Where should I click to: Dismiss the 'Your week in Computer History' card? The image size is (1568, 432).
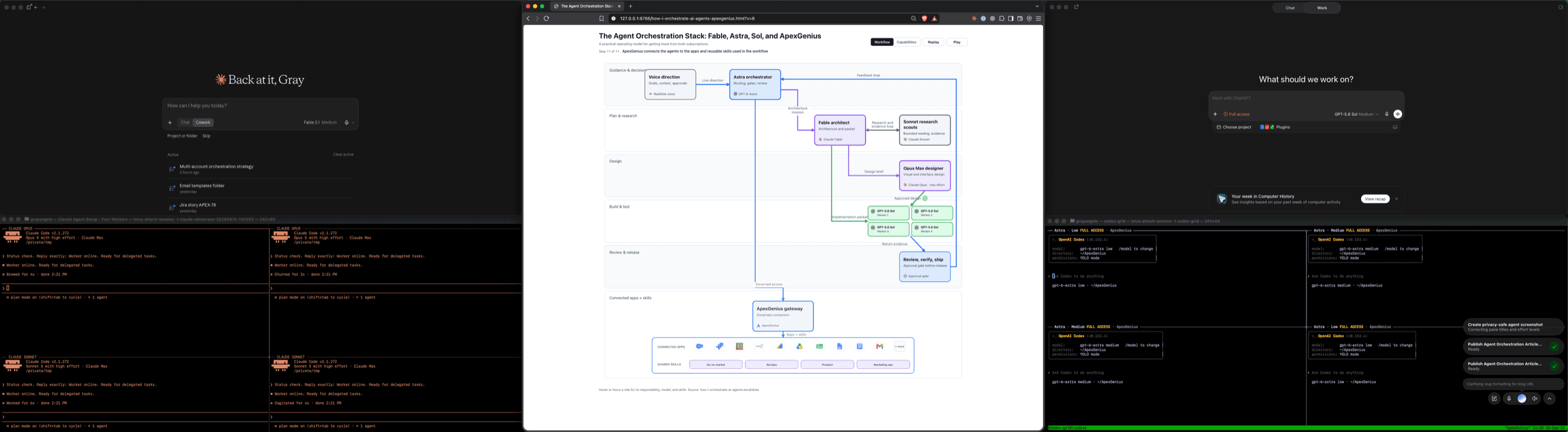tap(1396, 199)
